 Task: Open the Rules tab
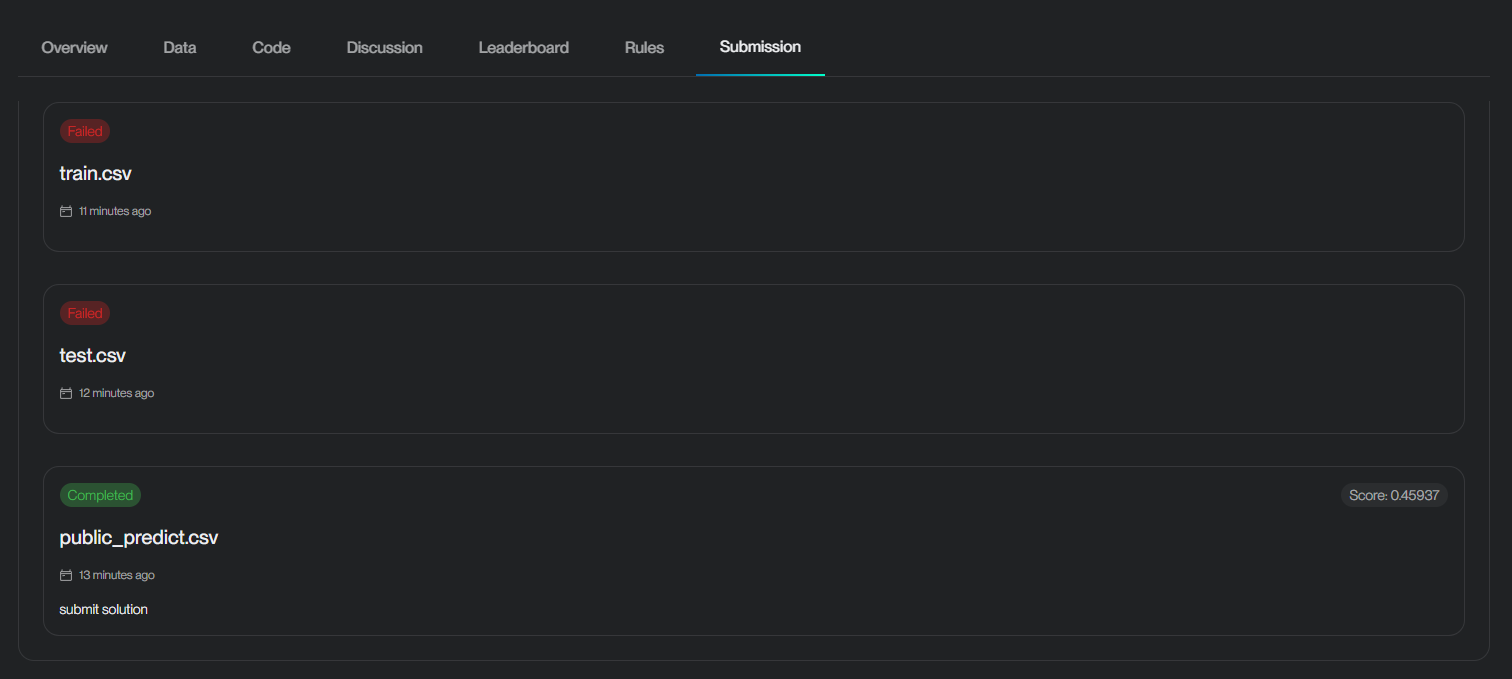(x=644, y=47)
